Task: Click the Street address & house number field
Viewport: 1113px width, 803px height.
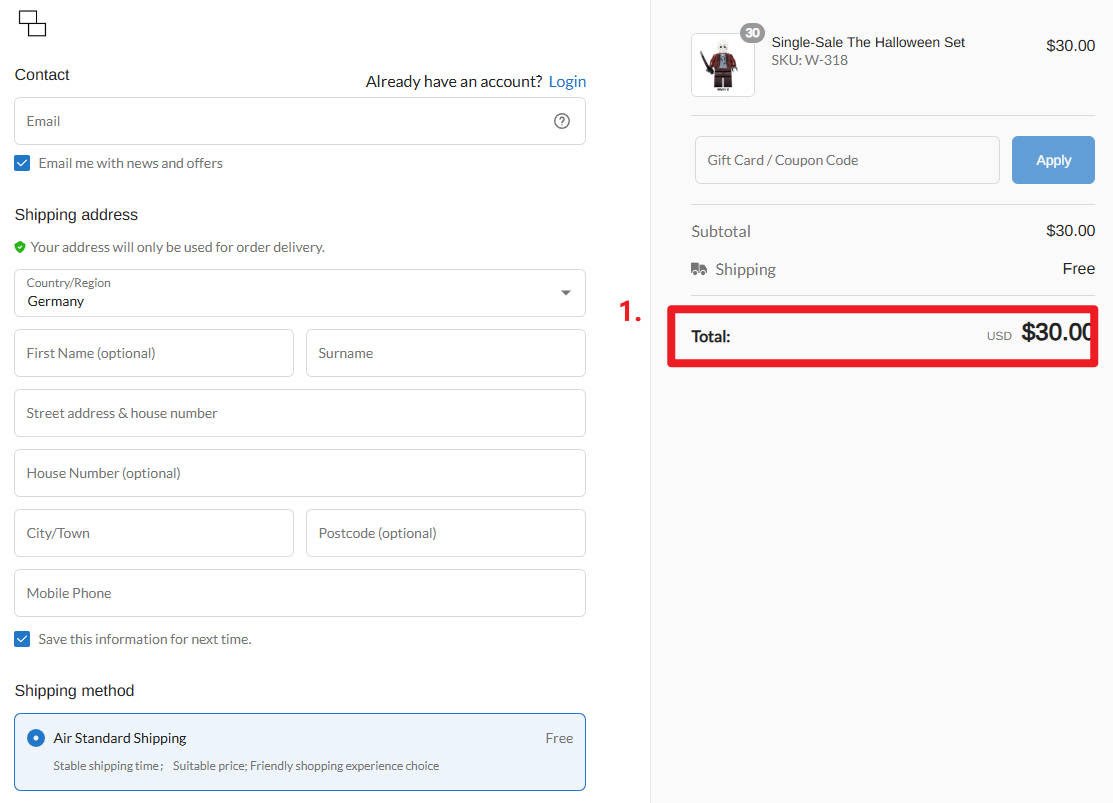Action: pyautogui.click(x=299, y=413)
